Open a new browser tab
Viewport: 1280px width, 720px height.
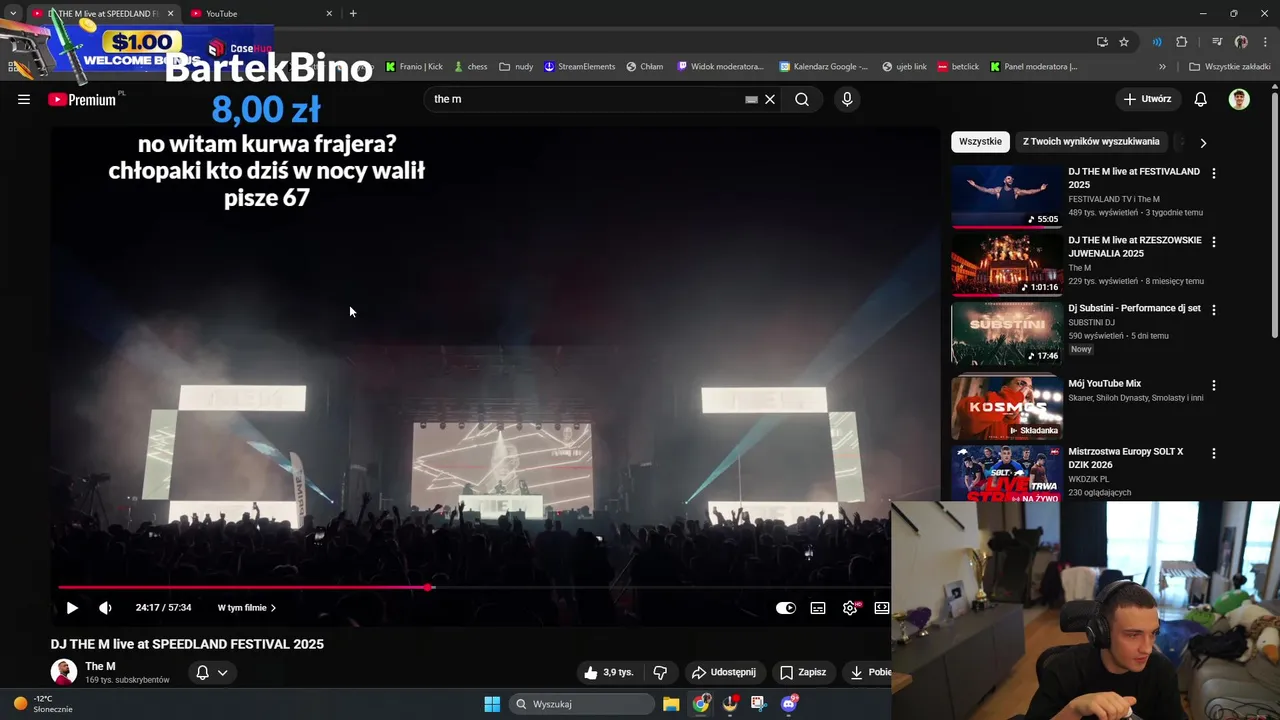[353, 14]
